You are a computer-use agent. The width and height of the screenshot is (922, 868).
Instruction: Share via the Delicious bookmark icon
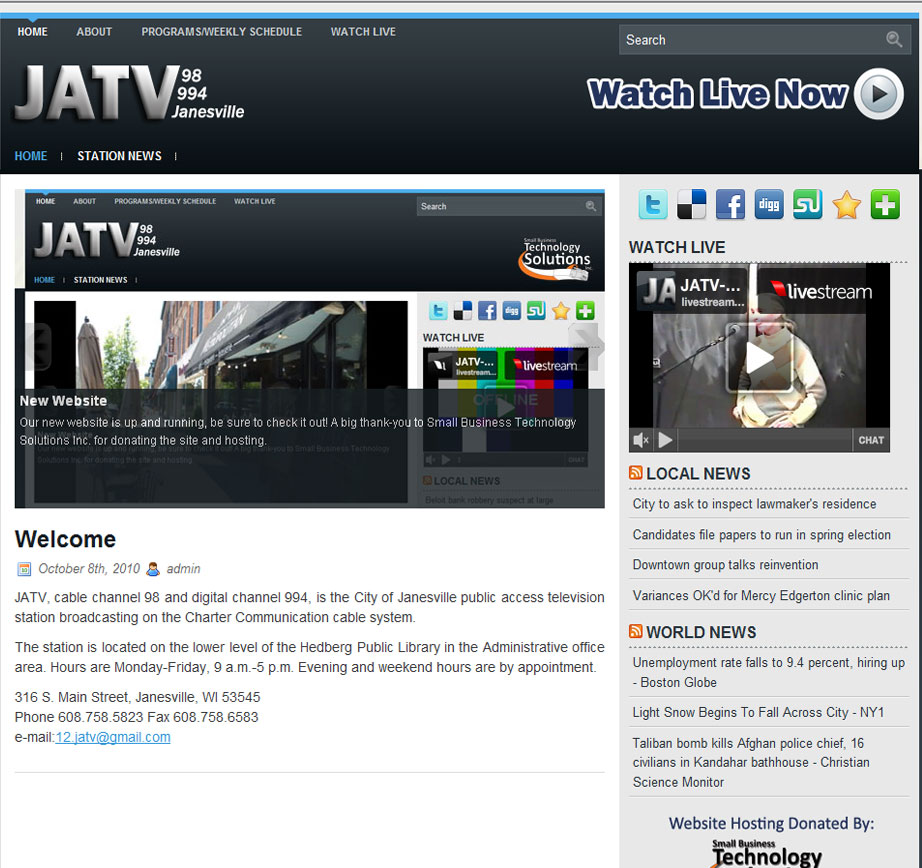coord(692,205)
